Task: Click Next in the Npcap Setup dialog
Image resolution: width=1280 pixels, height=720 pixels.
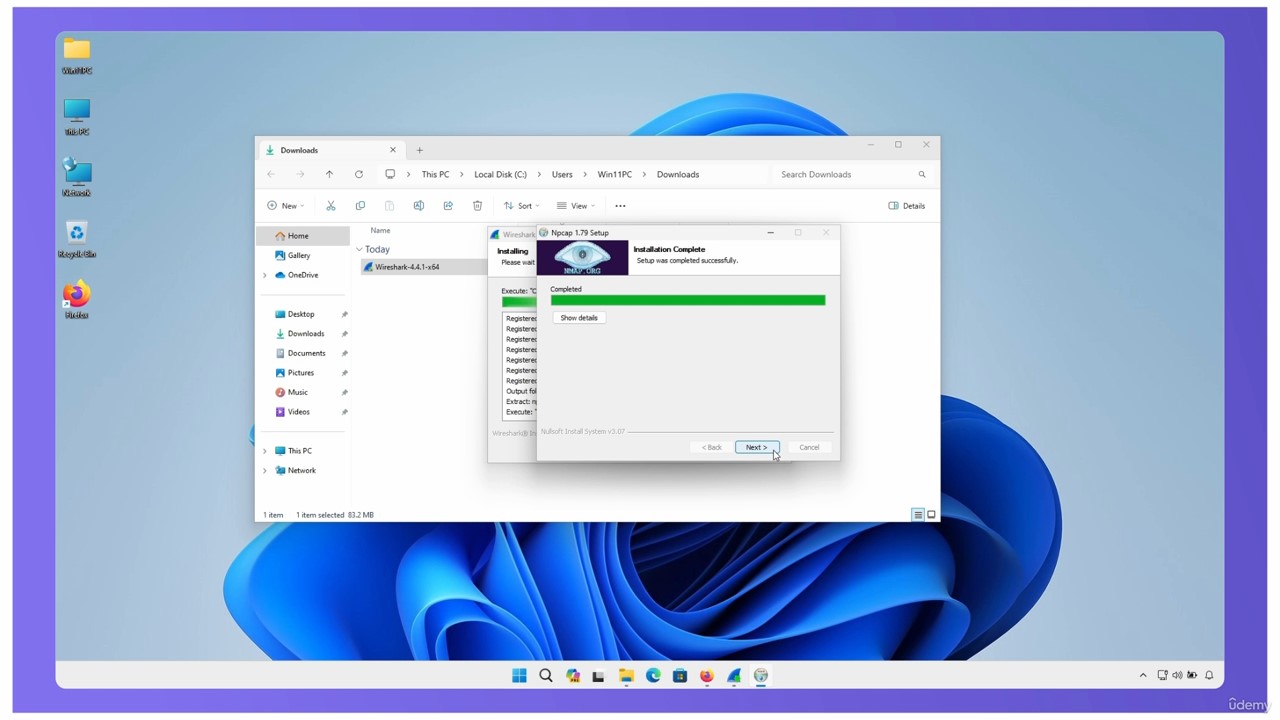Action: [x=756, y=447]
